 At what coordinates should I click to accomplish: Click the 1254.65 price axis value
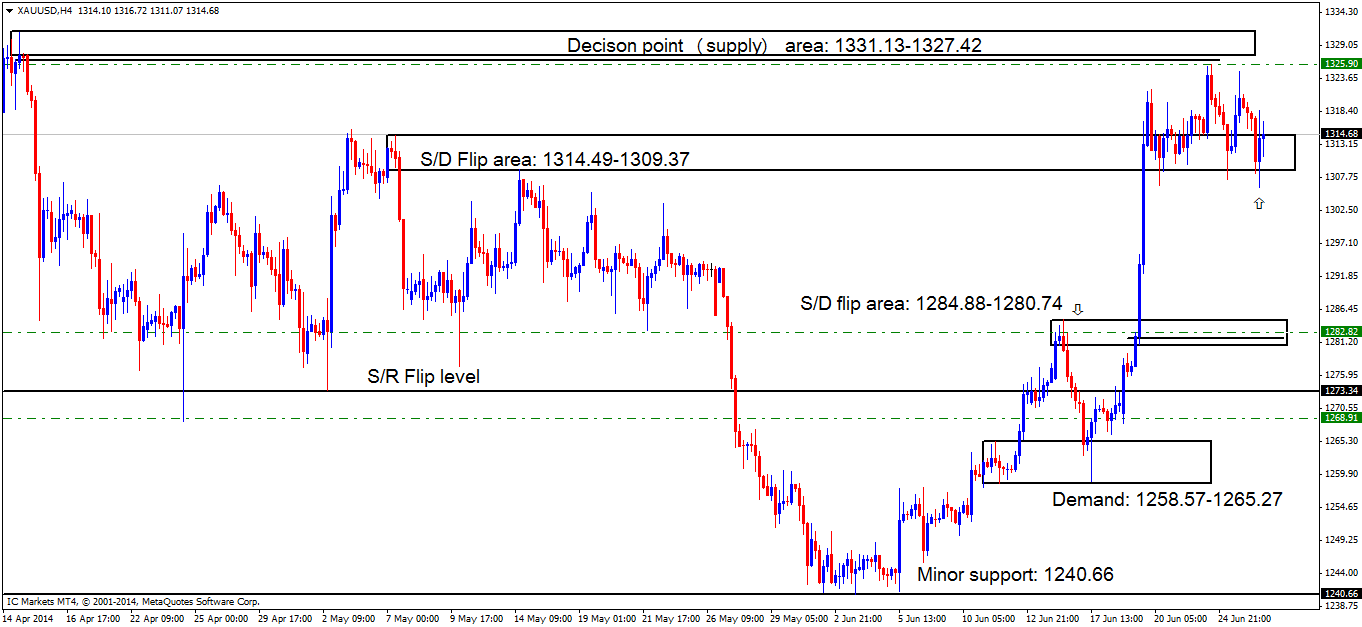pyautogui.click(x=1339, y=507)
